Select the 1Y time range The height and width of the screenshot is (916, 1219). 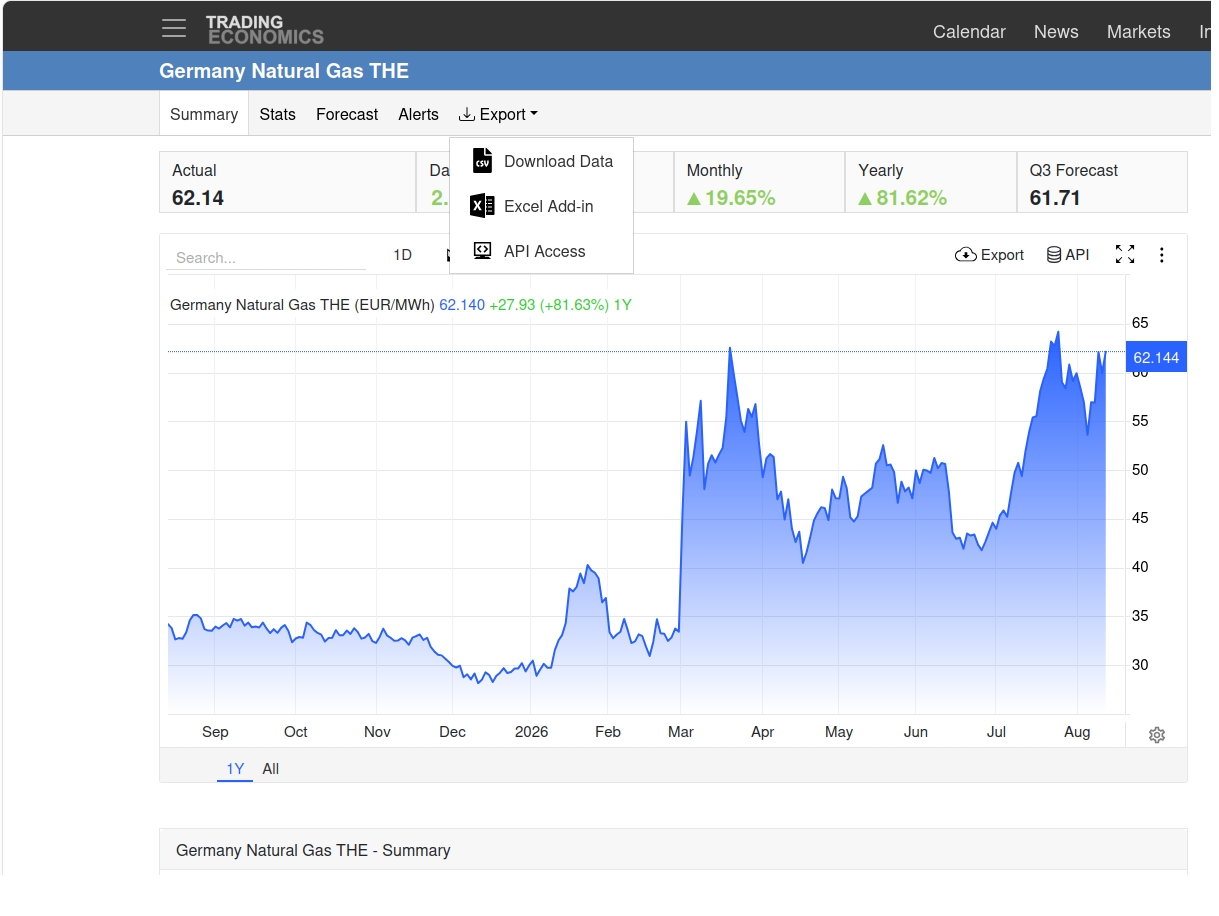[235, 769]
